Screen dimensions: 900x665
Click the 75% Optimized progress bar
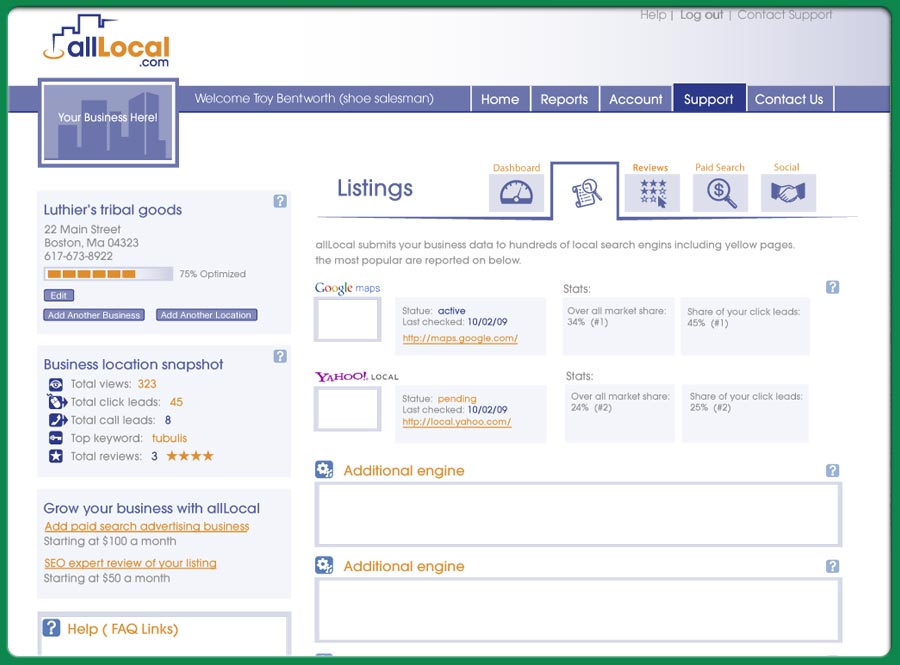coord(108,273)
